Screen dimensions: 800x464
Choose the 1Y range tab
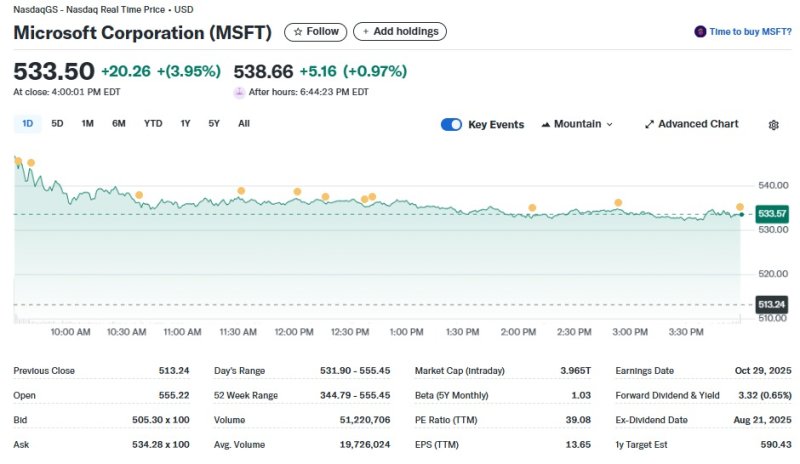[x=185, y=124]
